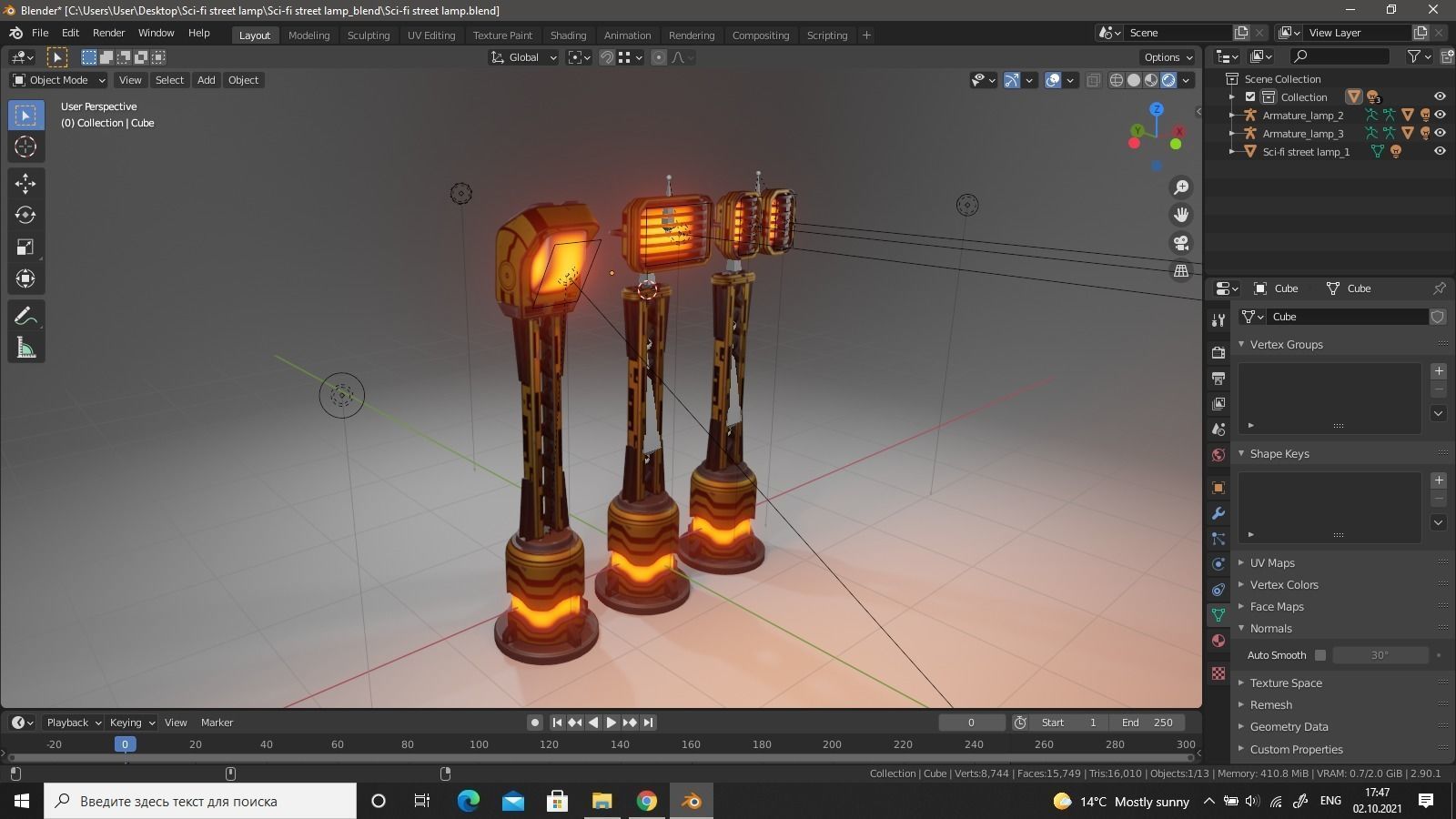Hide Sci-fi street lamp_1 with its eye icon

pyautogui.click(x=1440, y=151)
